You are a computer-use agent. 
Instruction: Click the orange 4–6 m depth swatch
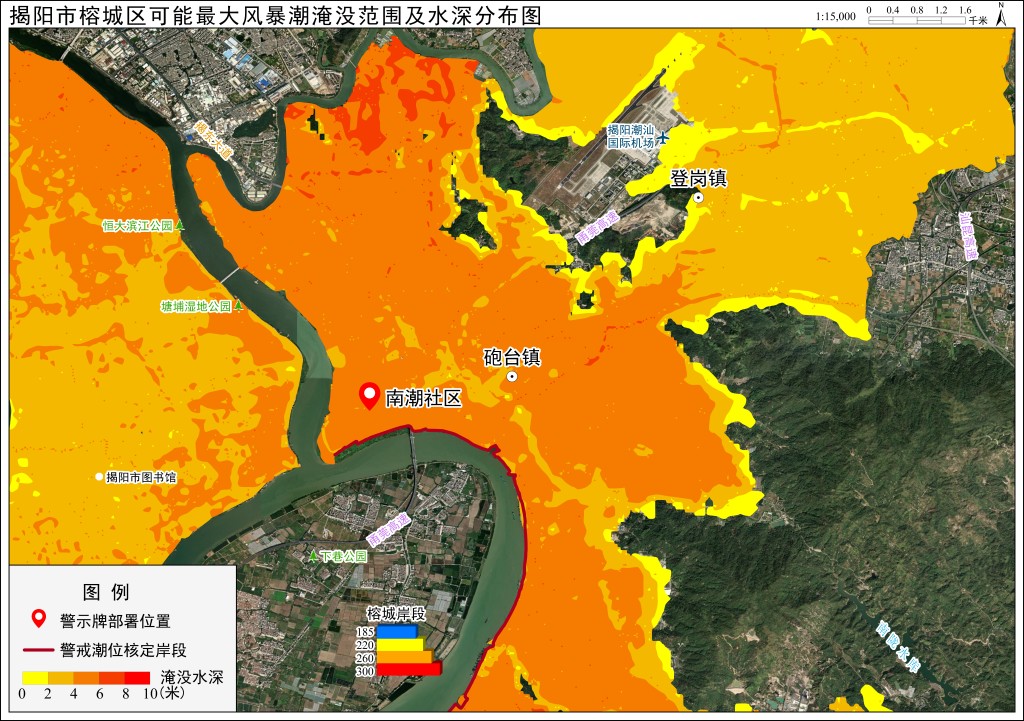click(86, 678)
